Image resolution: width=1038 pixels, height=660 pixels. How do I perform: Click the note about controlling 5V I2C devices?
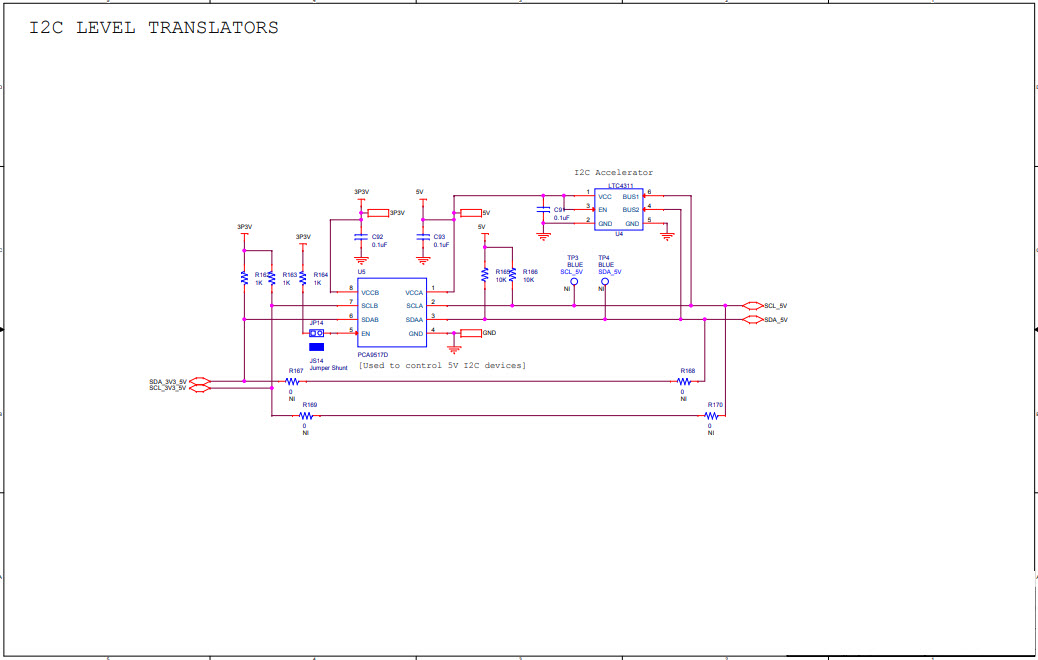(442, 366)
